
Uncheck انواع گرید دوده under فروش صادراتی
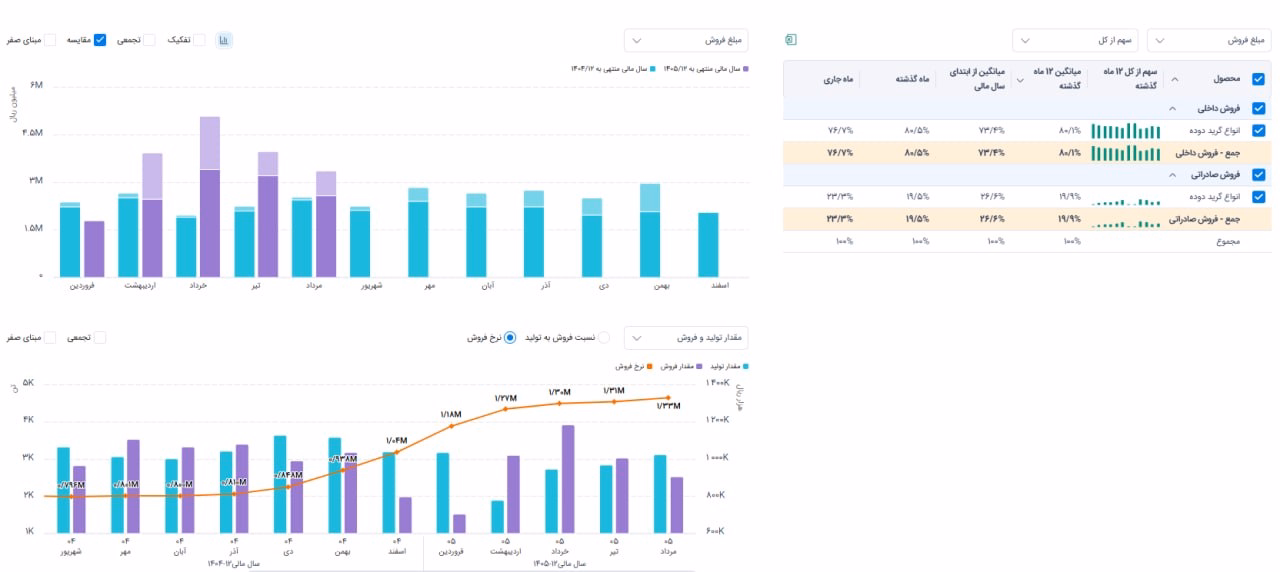point(1258,197)
